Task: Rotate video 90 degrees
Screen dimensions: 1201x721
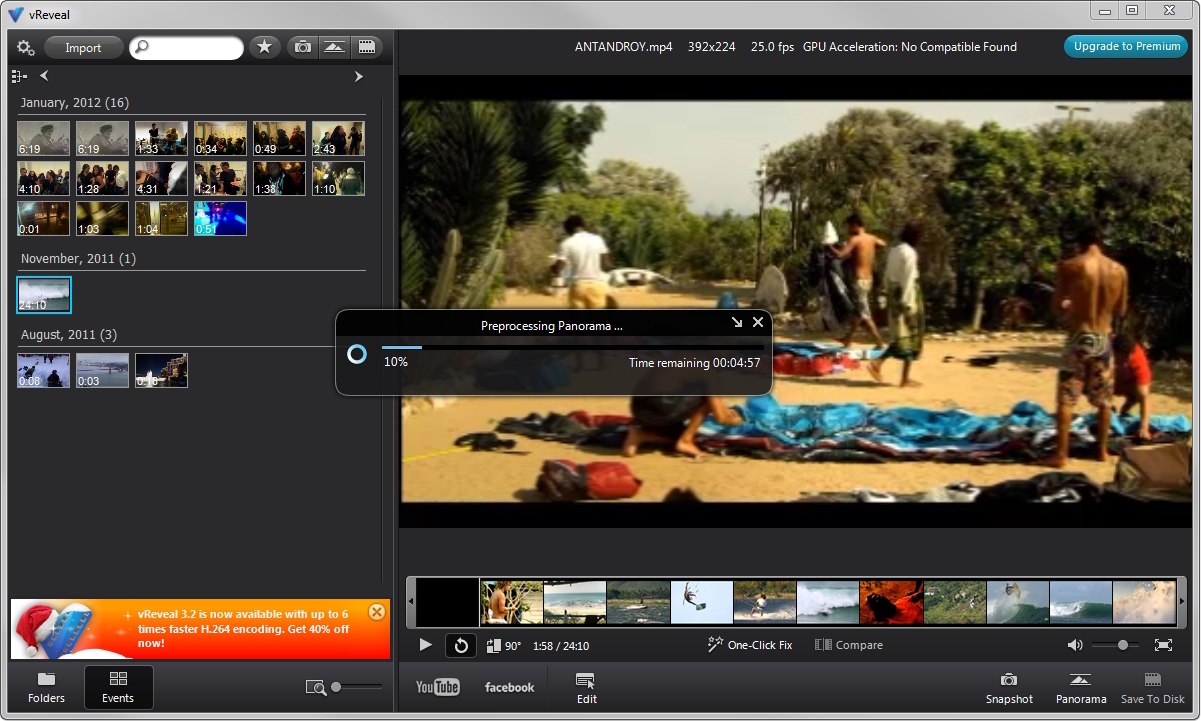Action: [504, 646]
